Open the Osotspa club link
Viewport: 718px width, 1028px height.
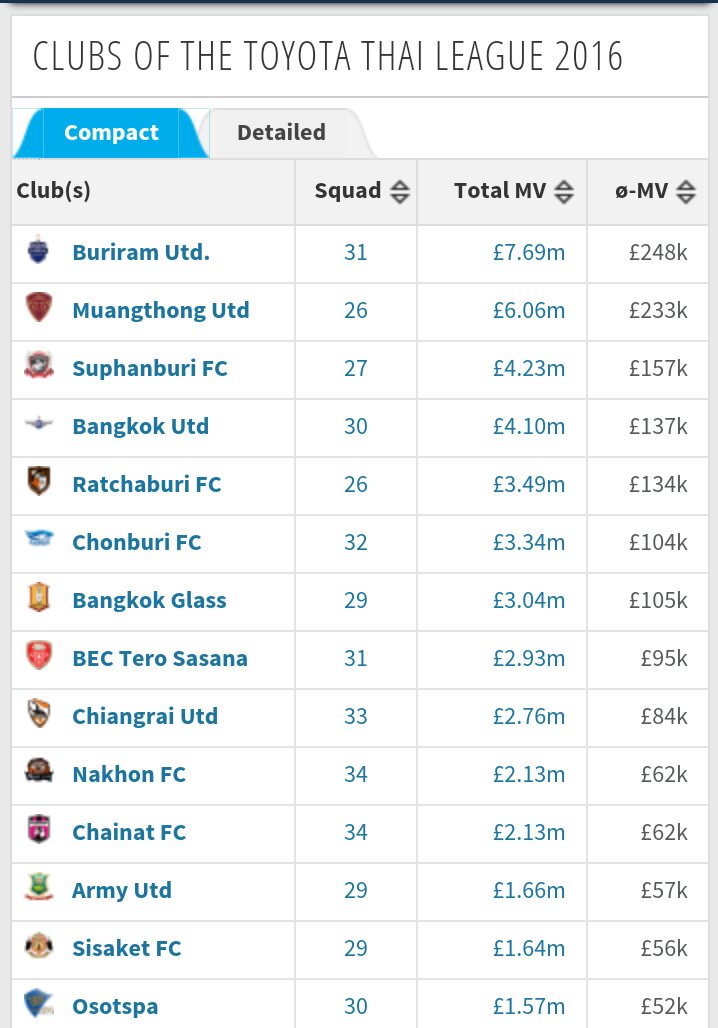tap(115, 1006)
